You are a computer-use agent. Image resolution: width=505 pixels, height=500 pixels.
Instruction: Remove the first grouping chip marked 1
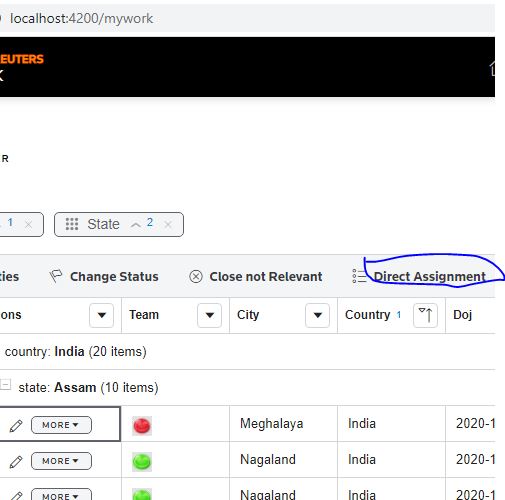29,224
